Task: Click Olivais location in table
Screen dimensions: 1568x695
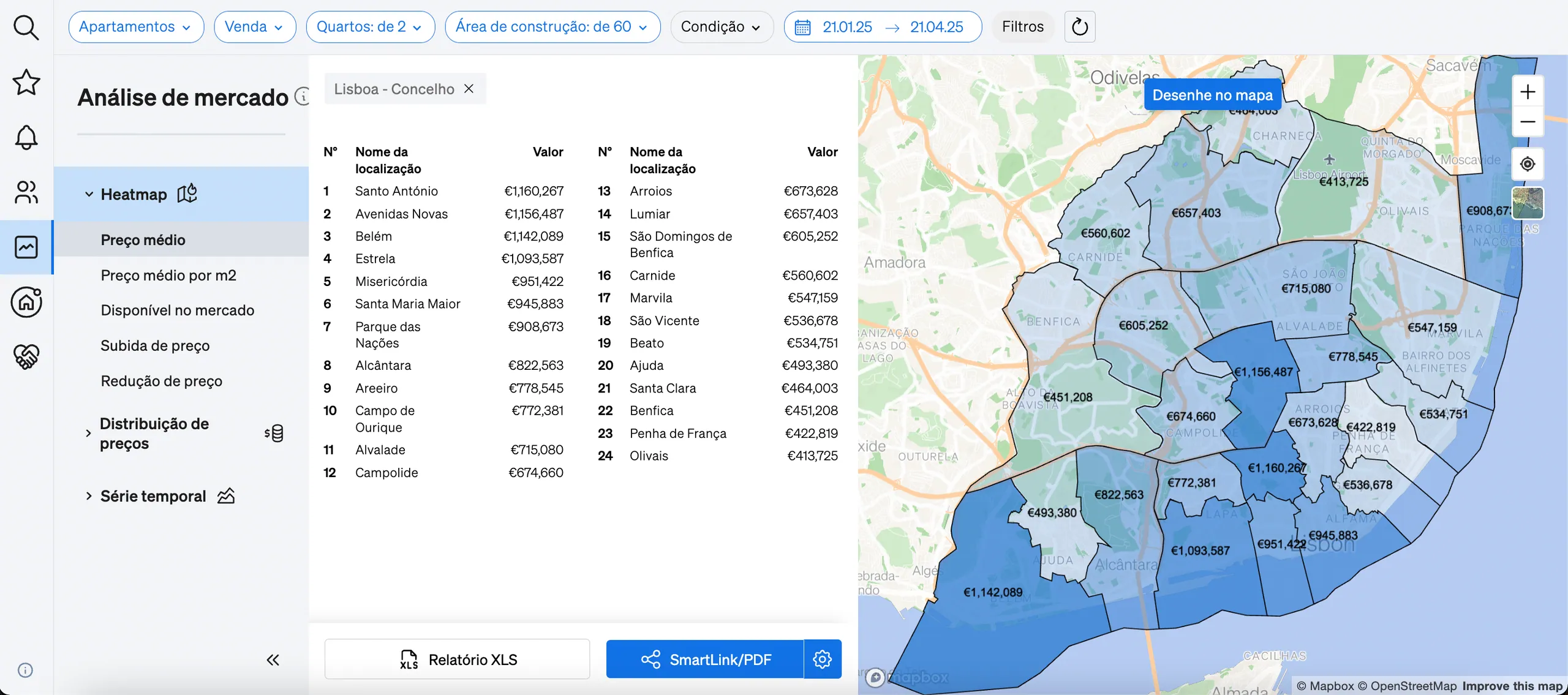Action: click(x=649, y=456)
